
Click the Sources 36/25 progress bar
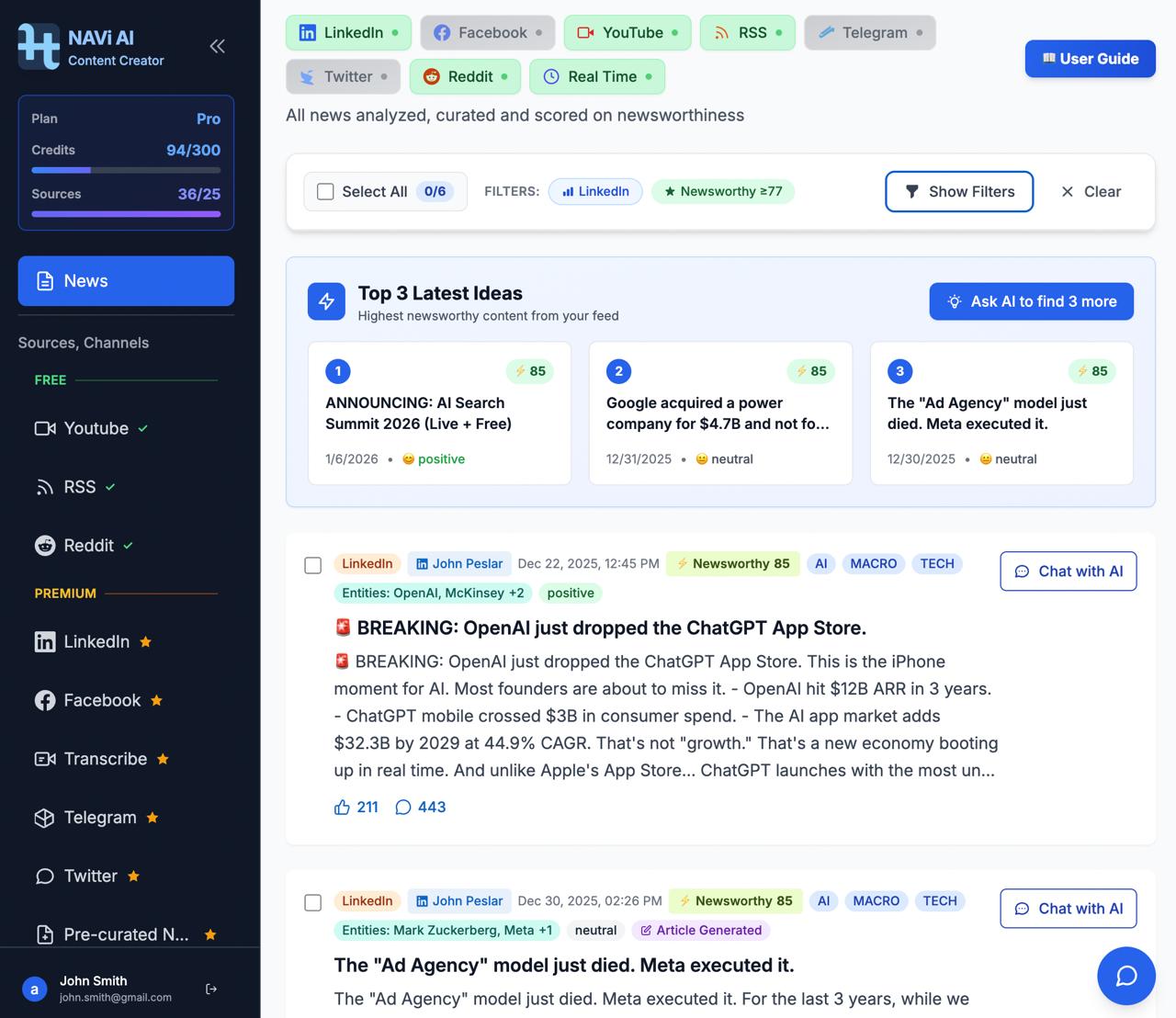pos(126,214)
